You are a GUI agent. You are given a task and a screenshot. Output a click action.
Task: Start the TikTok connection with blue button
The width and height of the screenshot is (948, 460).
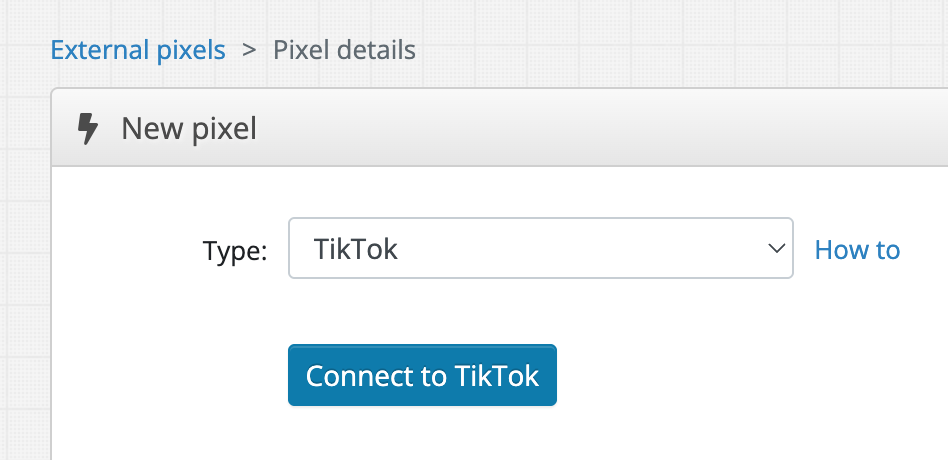(x=422, y=375)
